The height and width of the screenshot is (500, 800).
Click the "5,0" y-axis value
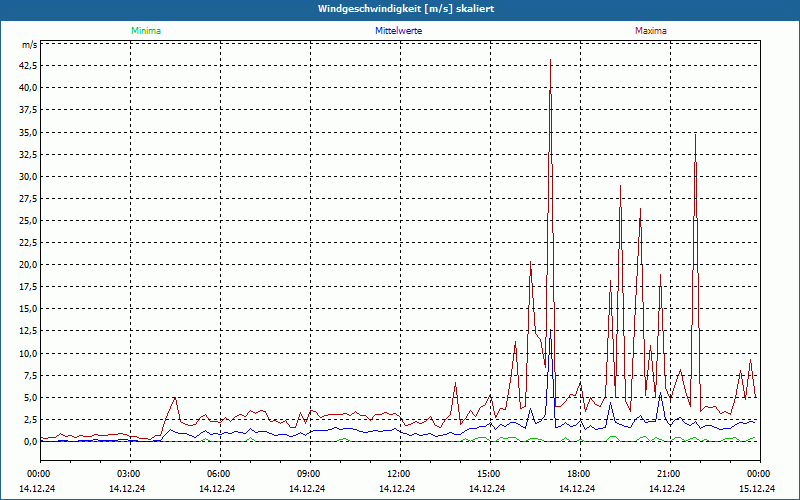(x=30, y=397)
